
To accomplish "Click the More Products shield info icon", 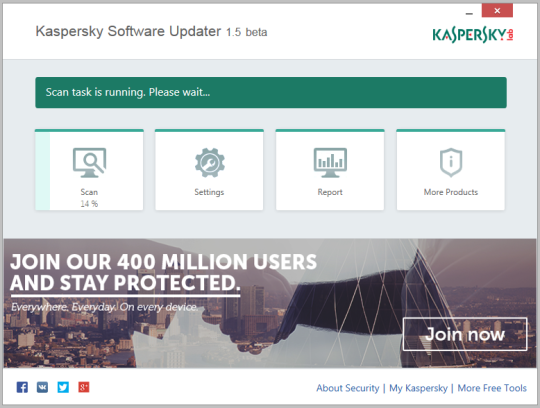I will point(451,163).
